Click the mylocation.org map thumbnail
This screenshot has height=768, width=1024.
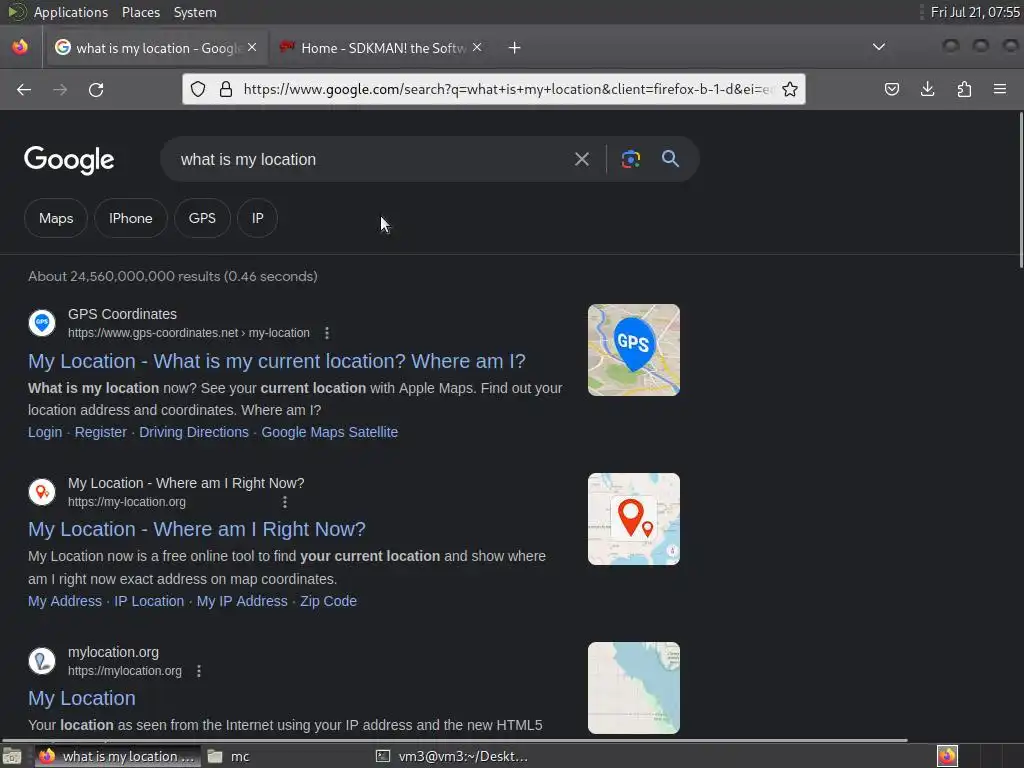633,688
